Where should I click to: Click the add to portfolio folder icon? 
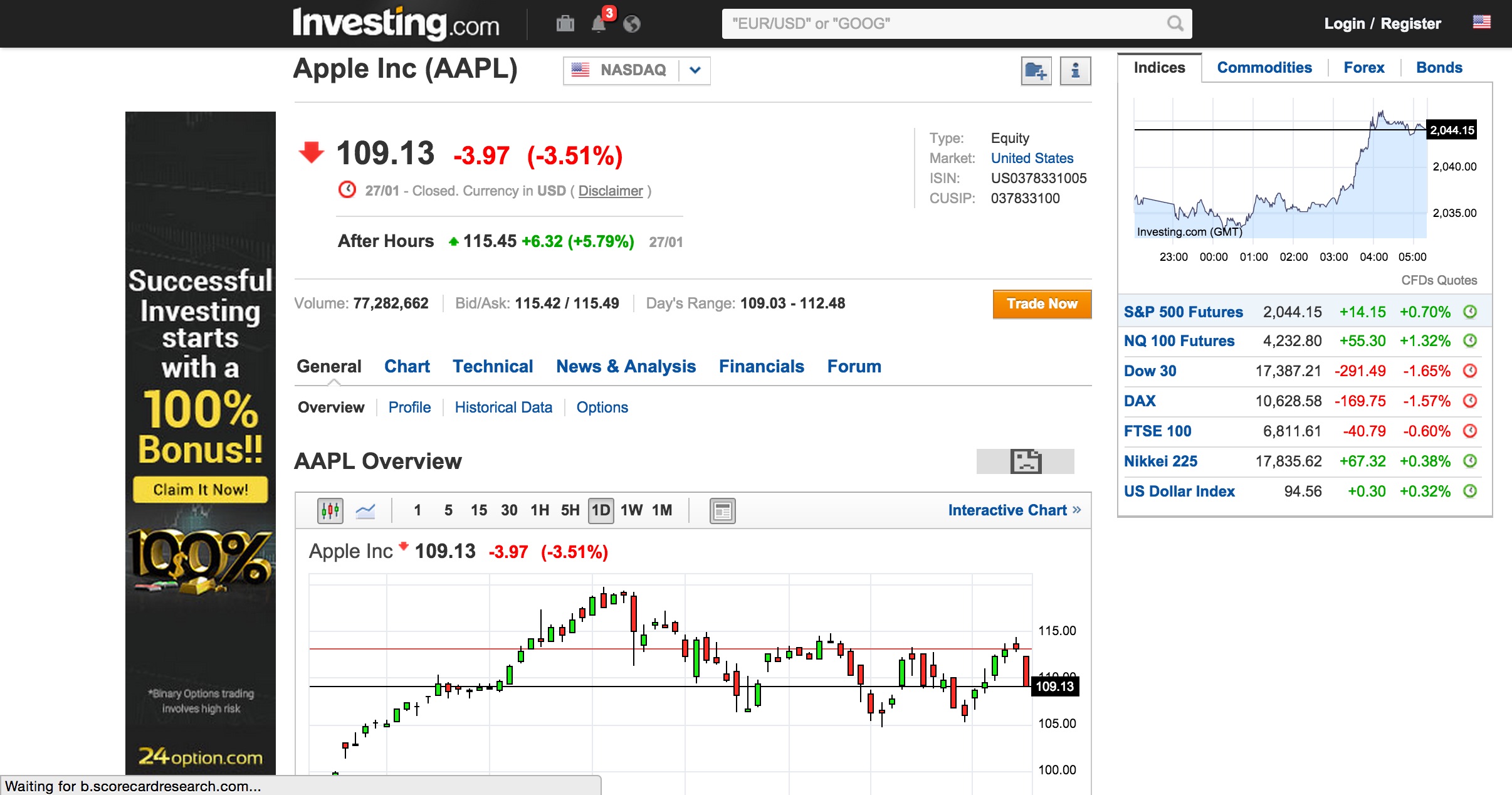1036,71
